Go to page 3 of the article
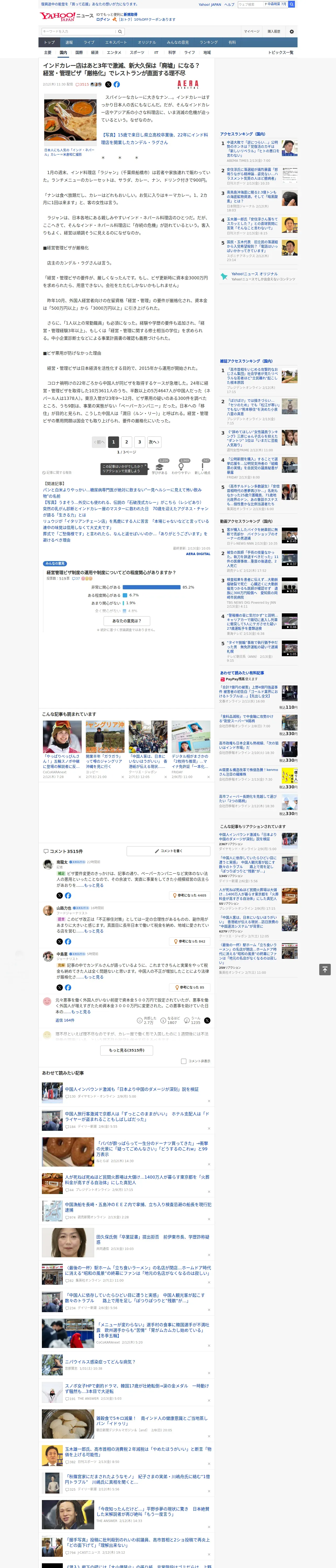 tap(140, 442)
